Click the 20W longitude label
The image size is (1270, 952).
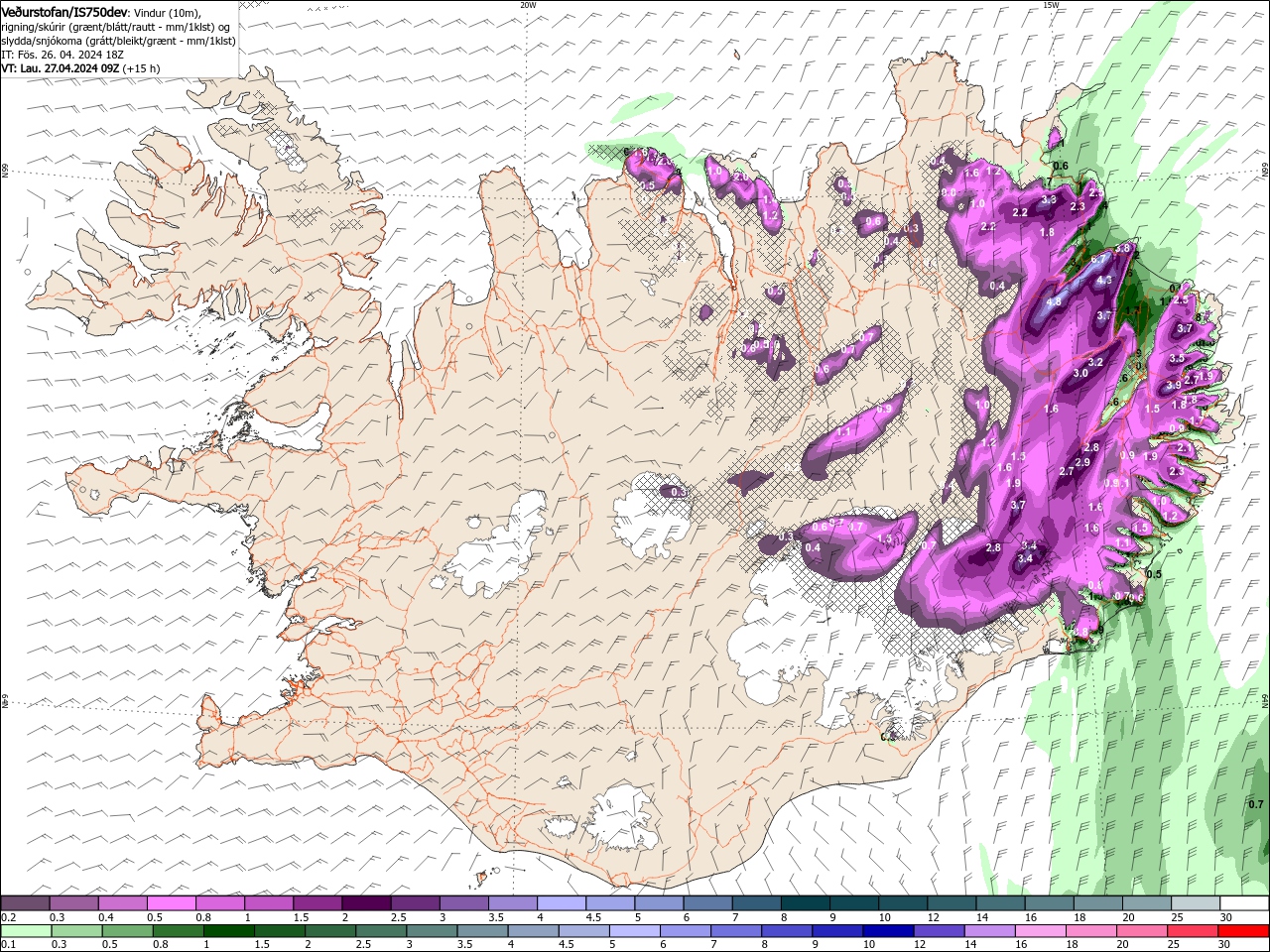coord(528,5)
